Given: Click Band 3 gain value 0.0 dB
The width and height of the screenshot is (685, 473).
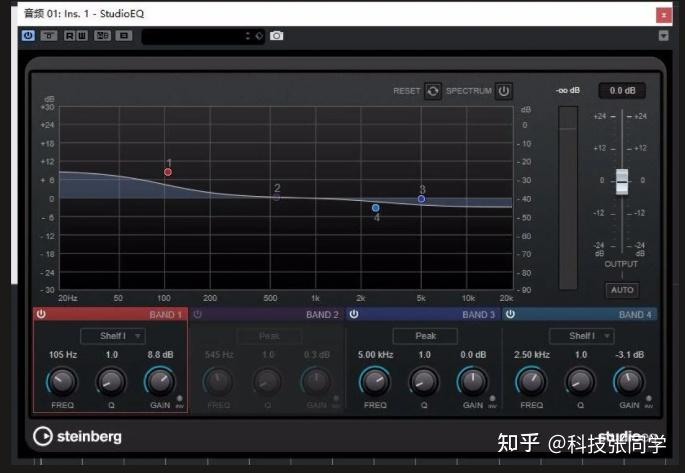Looking at the screenshot, I should point(473,355).
